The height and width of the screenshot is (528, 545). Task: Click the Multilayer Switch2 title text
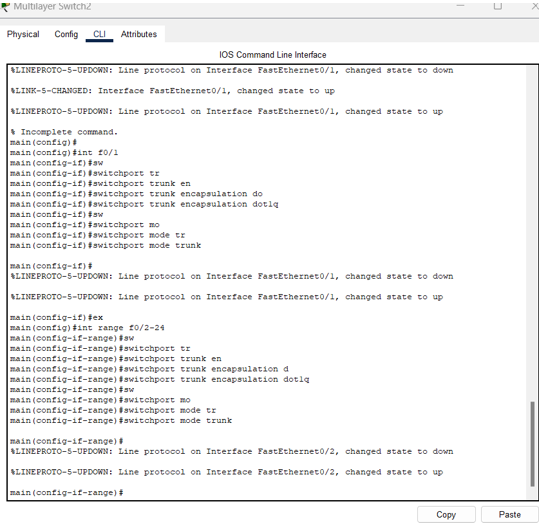52,6
